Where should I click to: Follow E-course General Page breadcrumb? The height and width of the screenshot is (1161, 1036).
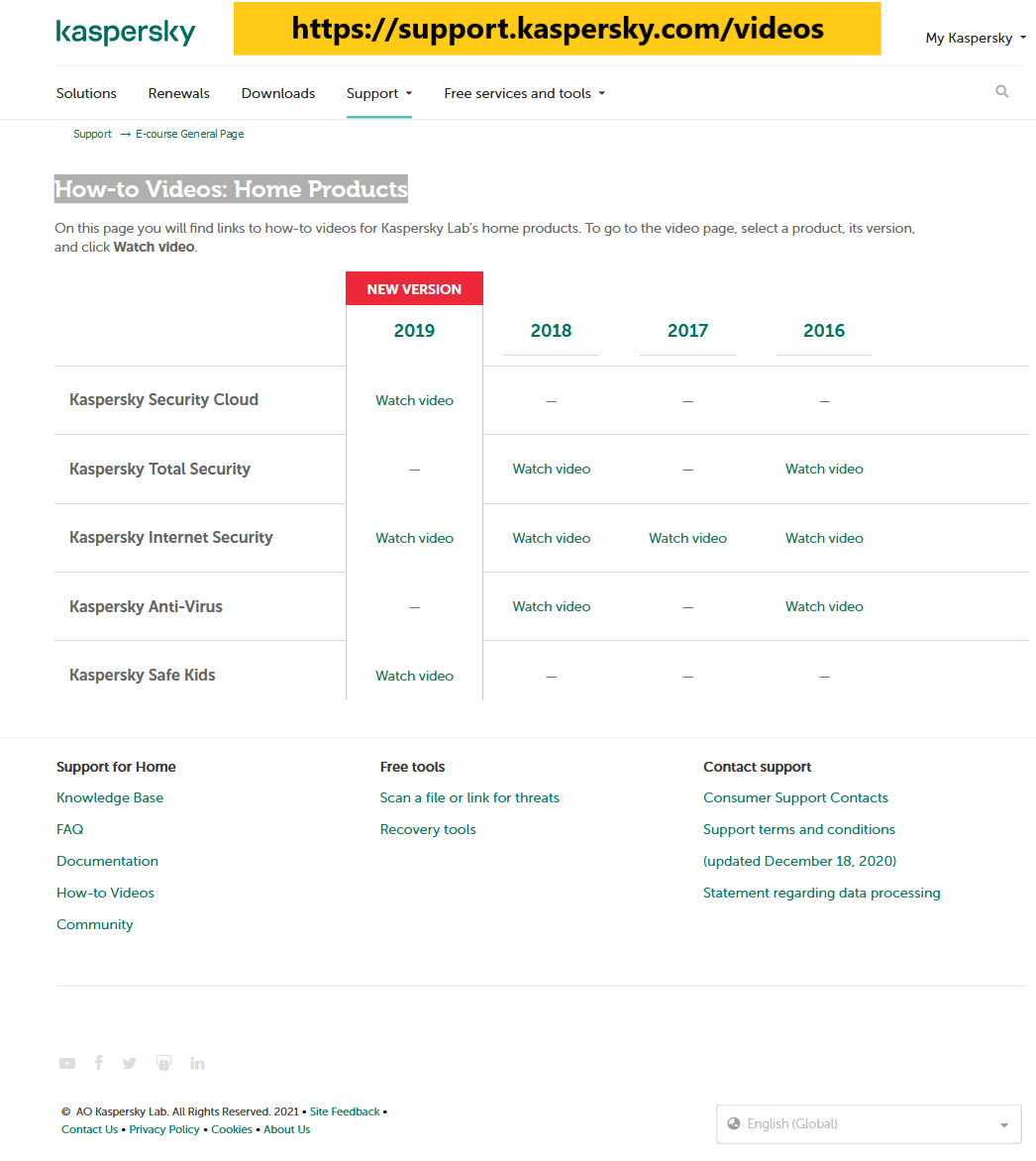point(189,134)
